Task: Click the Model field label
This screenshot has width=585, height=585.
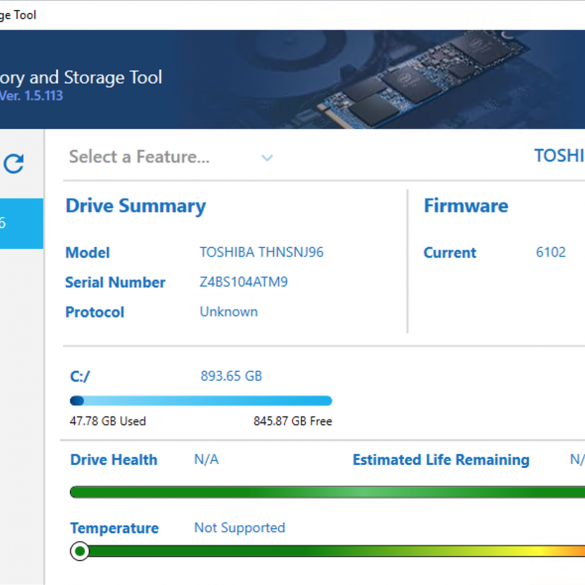Action: pyautogui.click(x=88, y=253)
